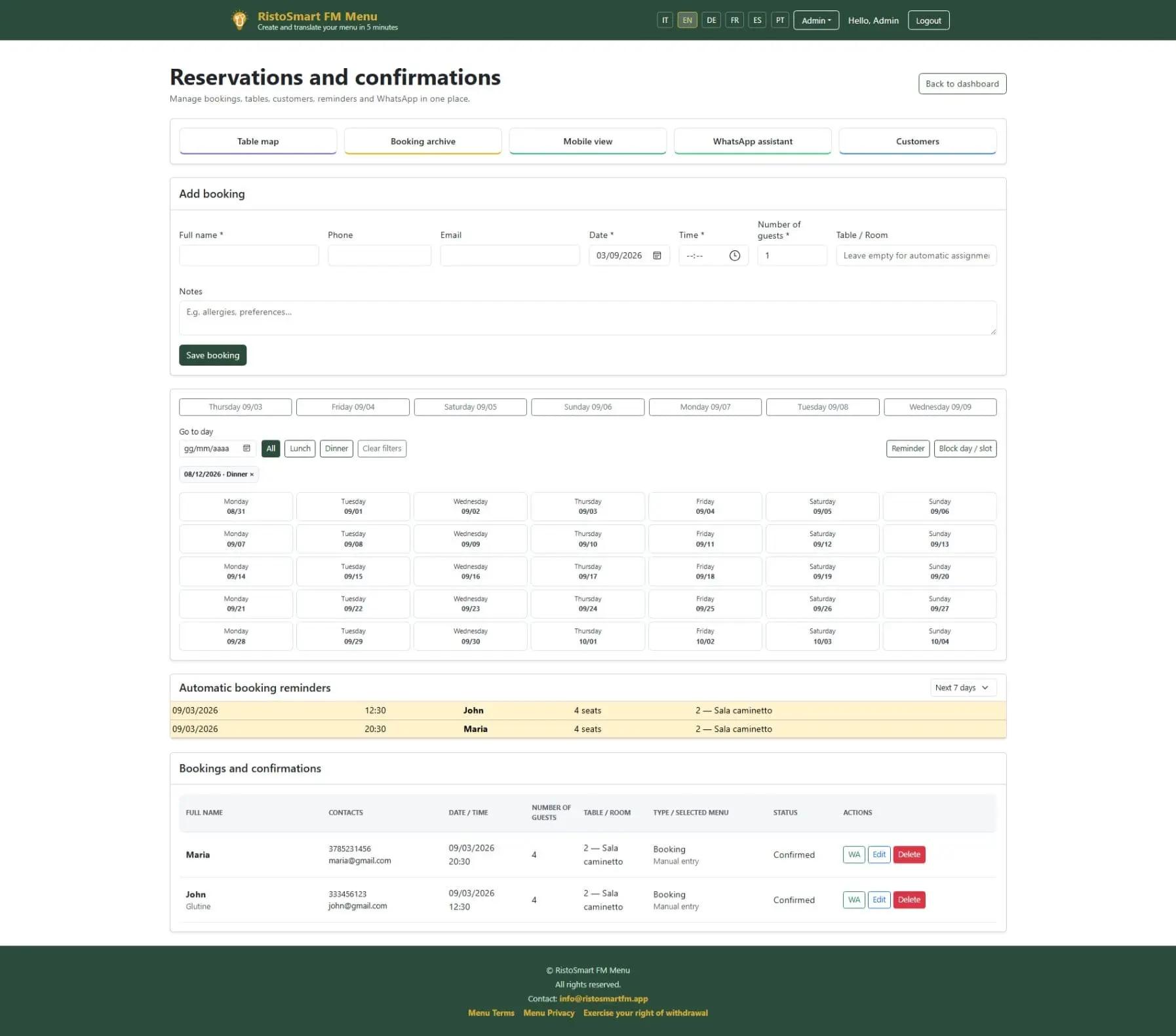Focus the Number of guests field

click(x=792, y=256)
